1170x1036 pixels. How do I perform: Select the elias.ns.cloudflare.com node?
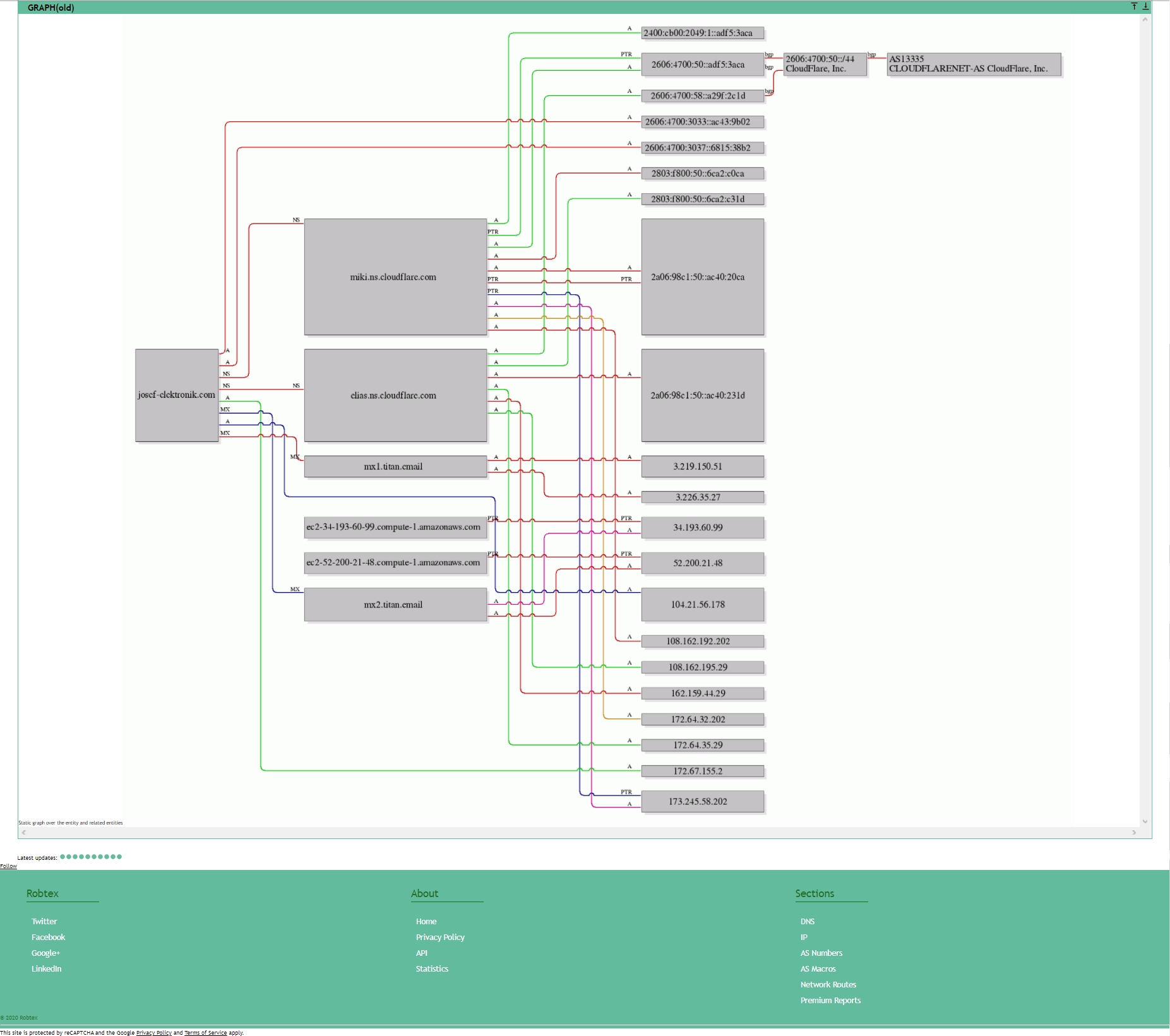[x=395, y=395]
